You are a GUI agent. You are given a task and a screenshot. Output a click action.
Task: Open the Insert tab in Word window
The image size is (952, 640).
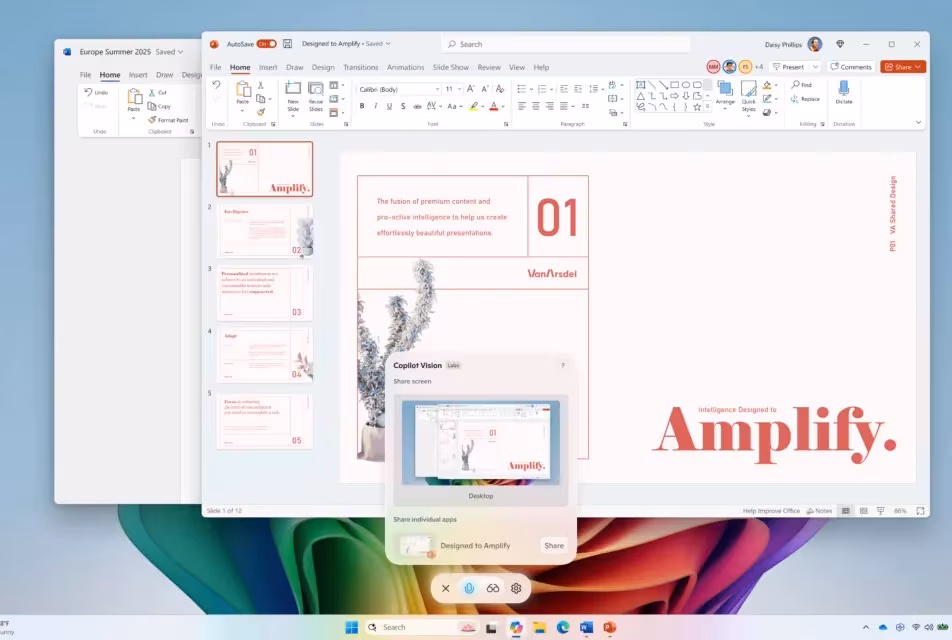[138, 75]
